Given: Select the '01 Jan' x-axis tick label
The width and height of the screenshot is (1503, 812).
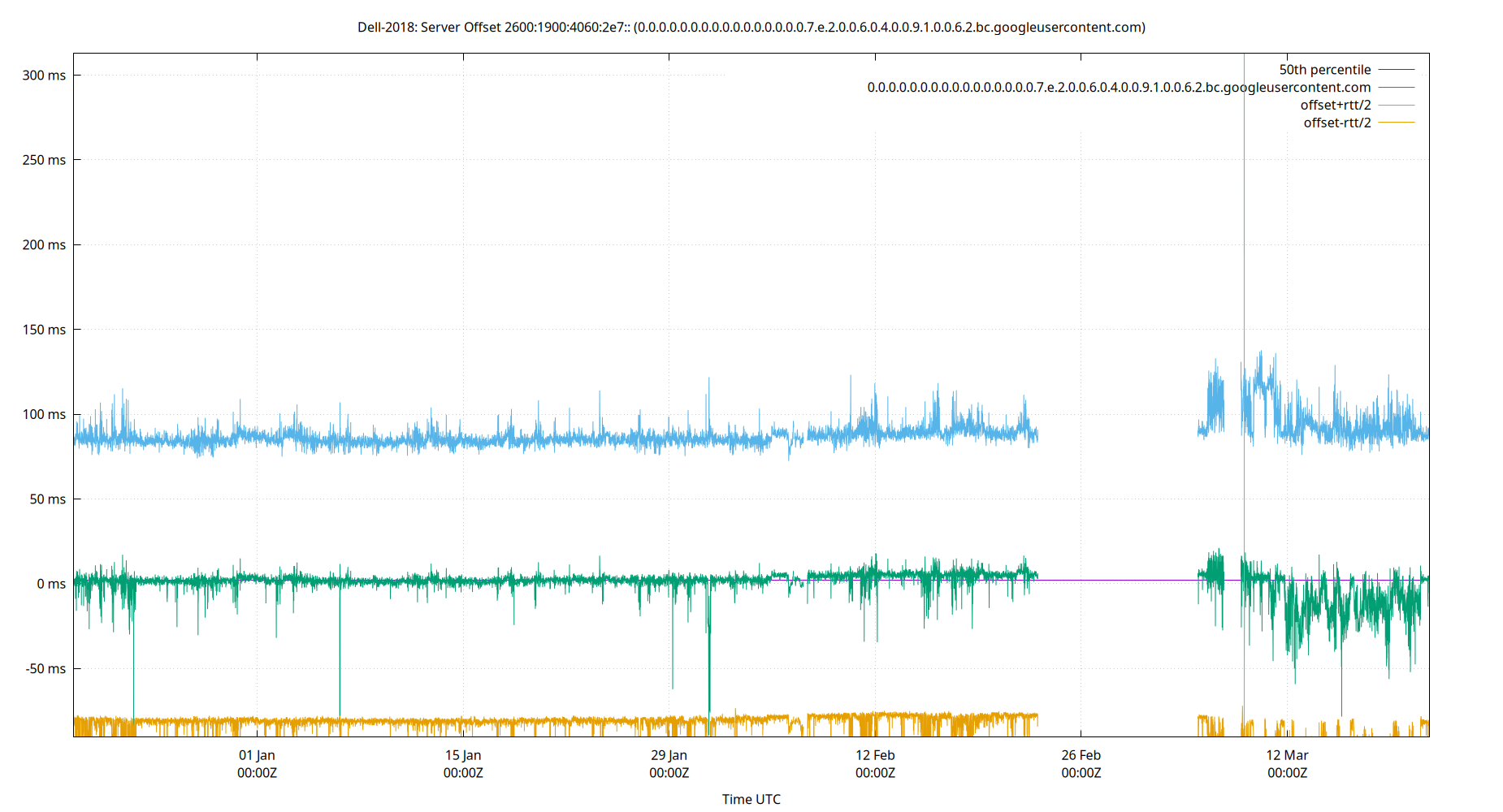Looking at the screenshot, I should pyautogui.click(x=257, y=755).
